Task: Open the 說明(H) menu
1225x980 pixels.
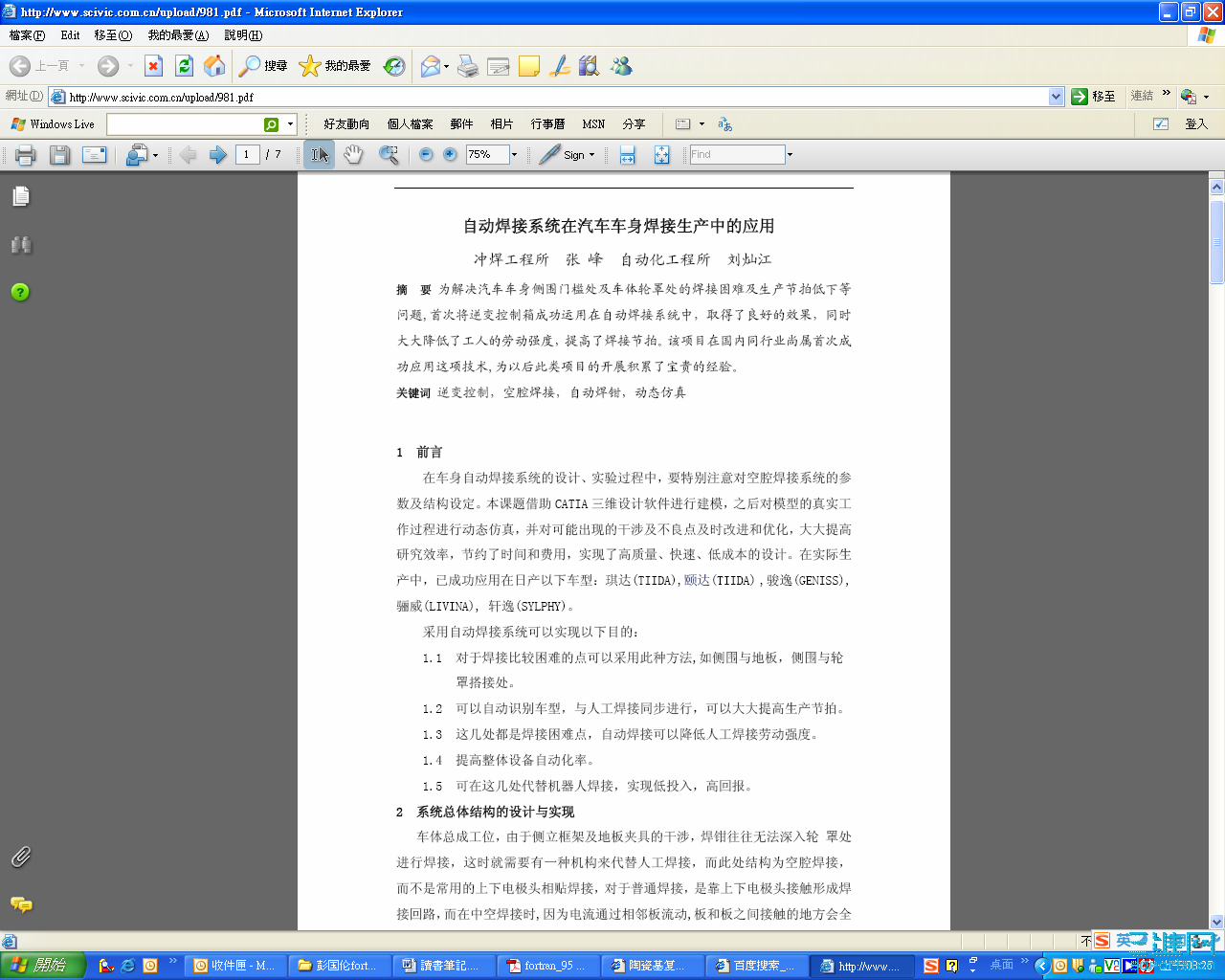Action: coord(243,35)
